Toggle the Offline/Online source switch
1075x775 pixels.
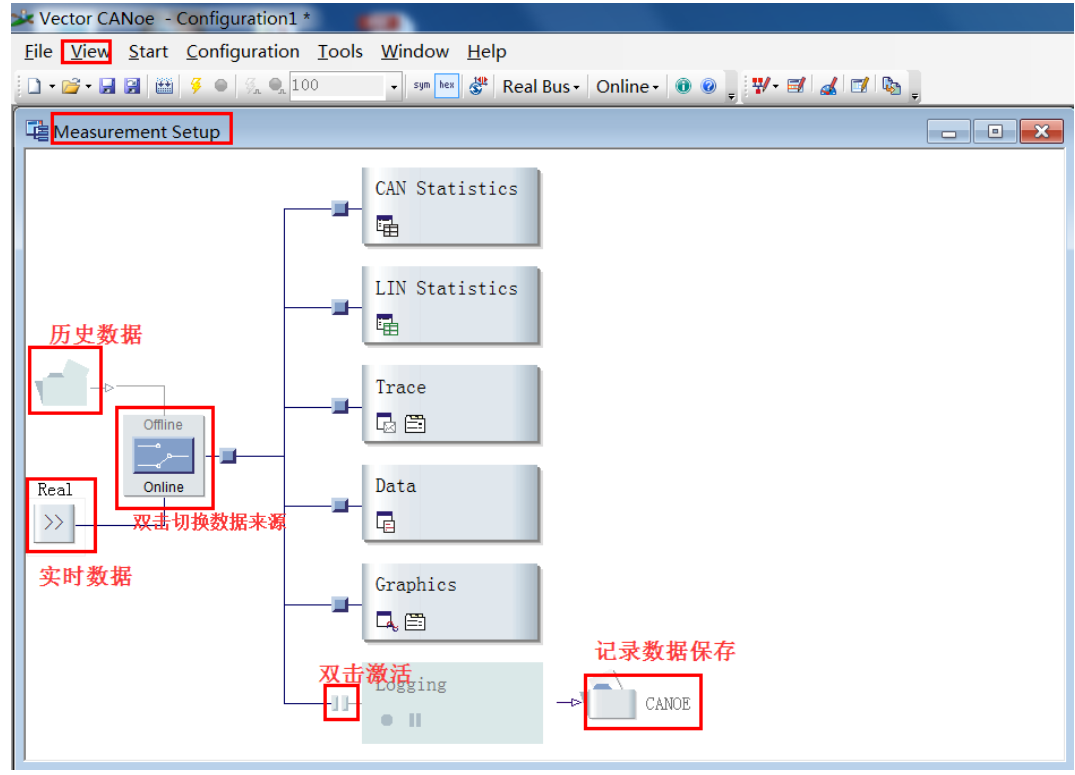(x=164, y=456)
